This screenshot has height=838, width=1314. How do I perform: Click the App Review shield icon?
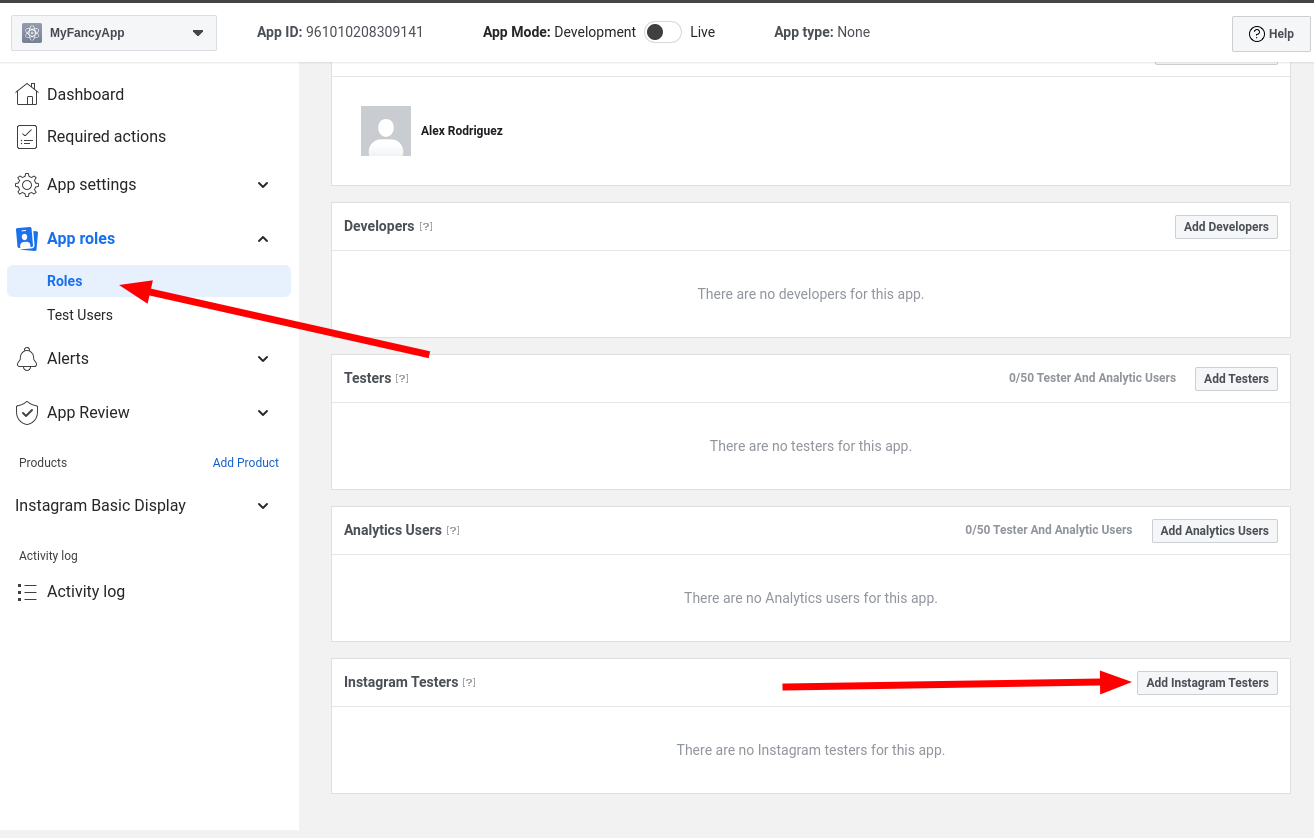27,413
